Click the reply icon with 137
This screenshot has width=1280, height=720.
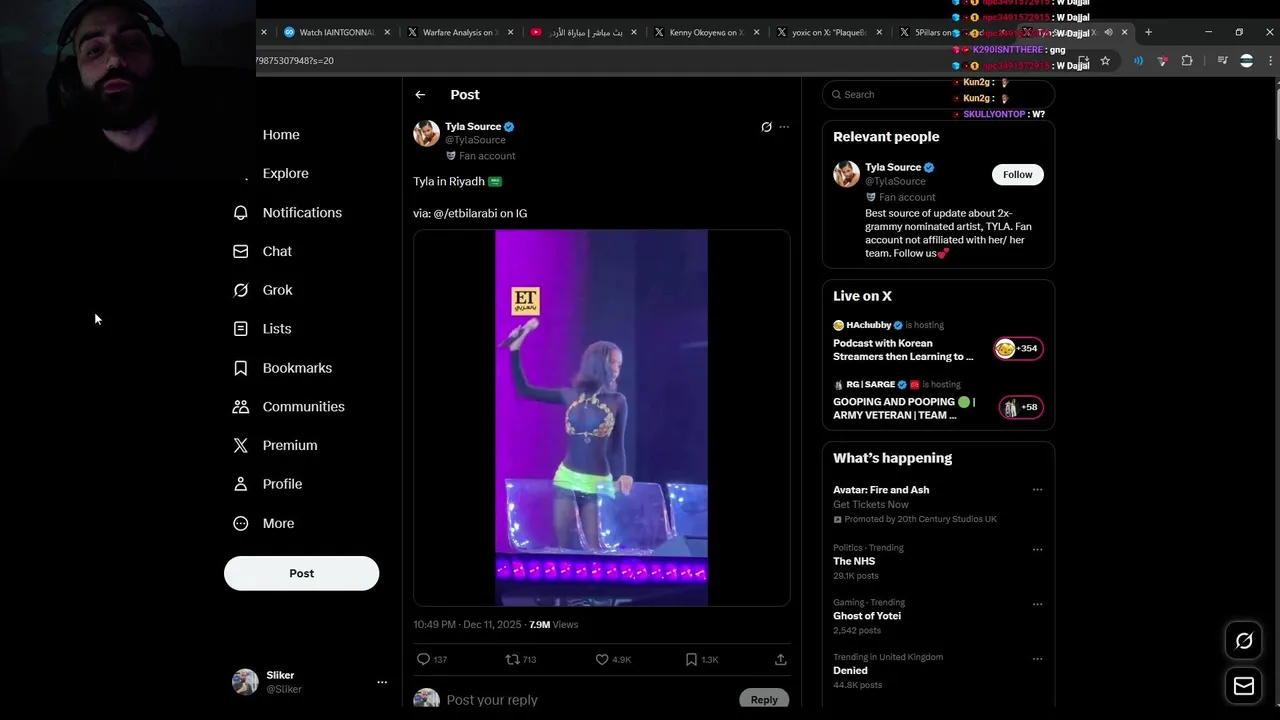[423, 660]
